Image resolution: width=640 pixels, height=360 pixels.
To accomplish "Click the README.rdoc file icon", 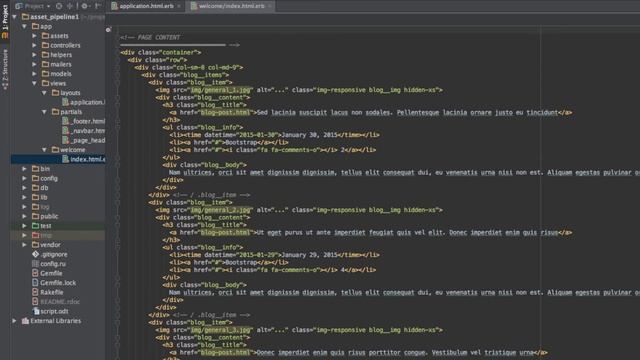I will click(36, 302).
